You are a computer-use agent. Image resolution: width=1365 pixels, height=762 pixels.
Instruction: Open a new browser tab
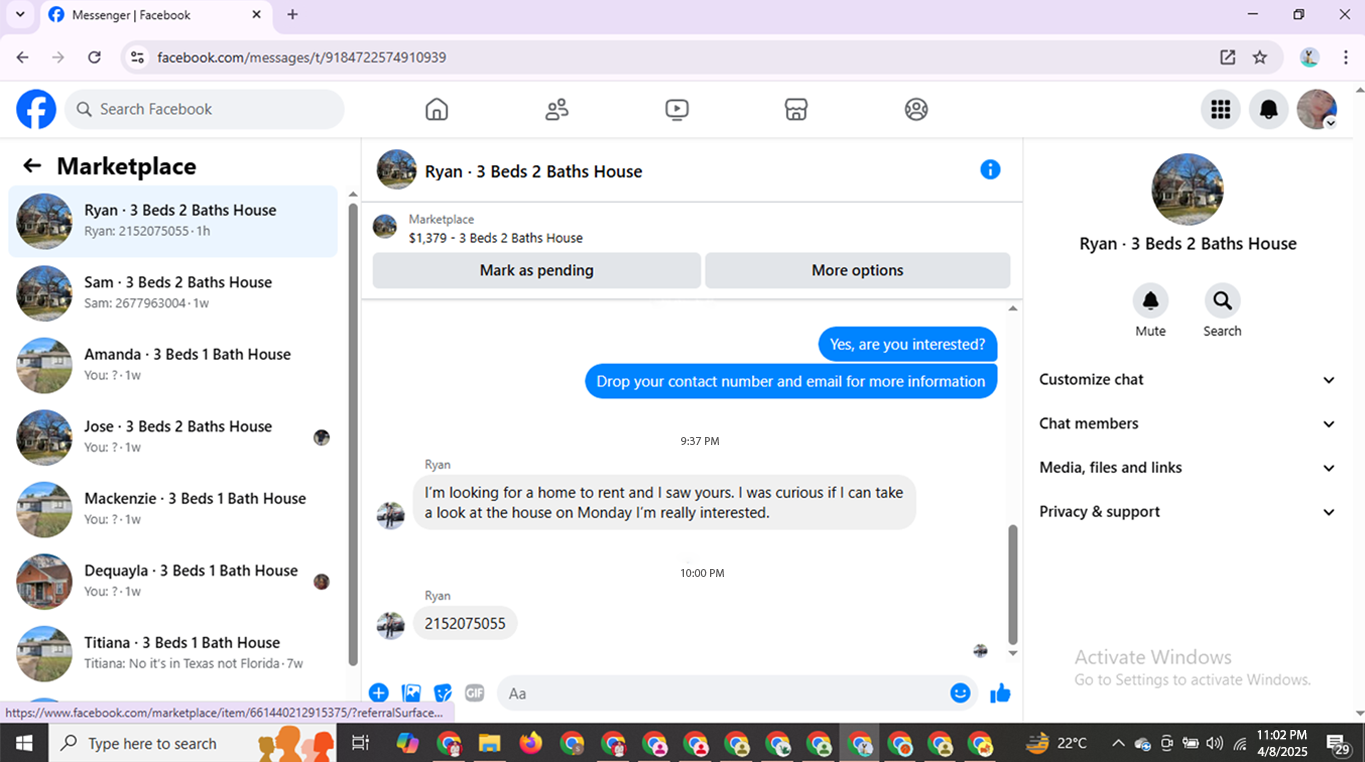click(x=292, y=15)
